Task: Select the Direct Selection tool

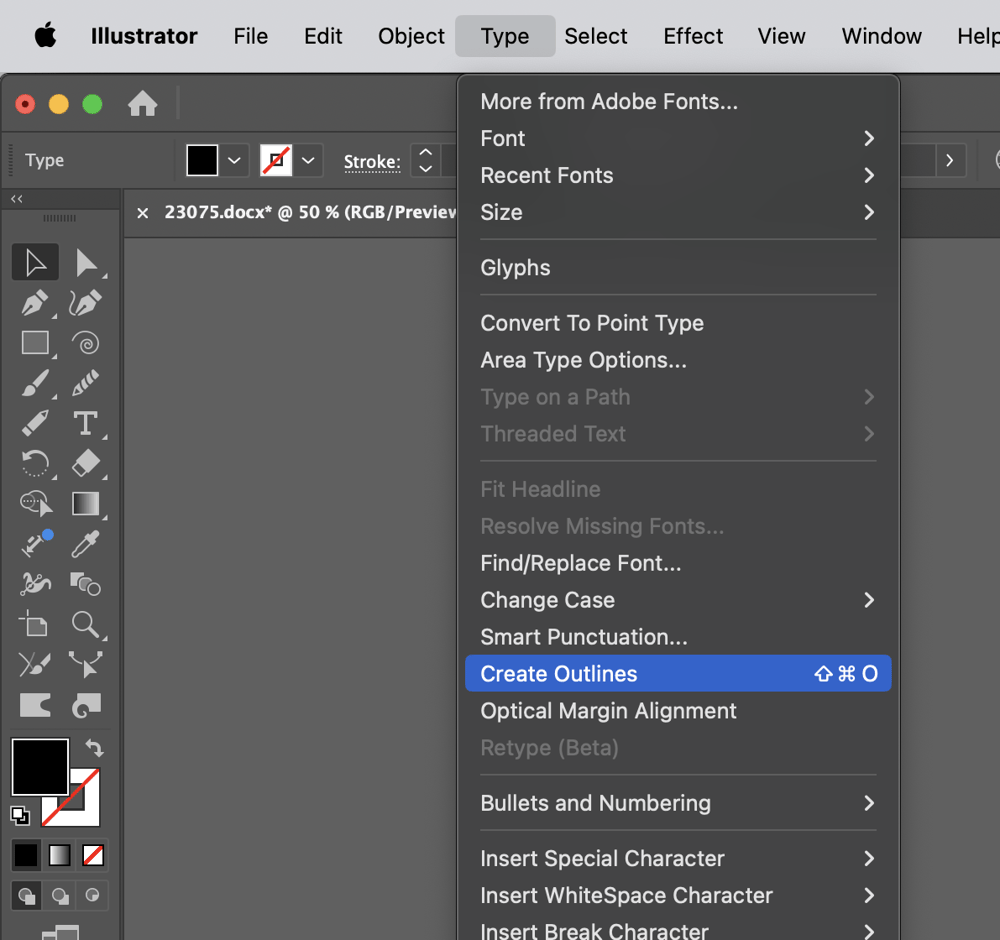Action: pos(85,262)
